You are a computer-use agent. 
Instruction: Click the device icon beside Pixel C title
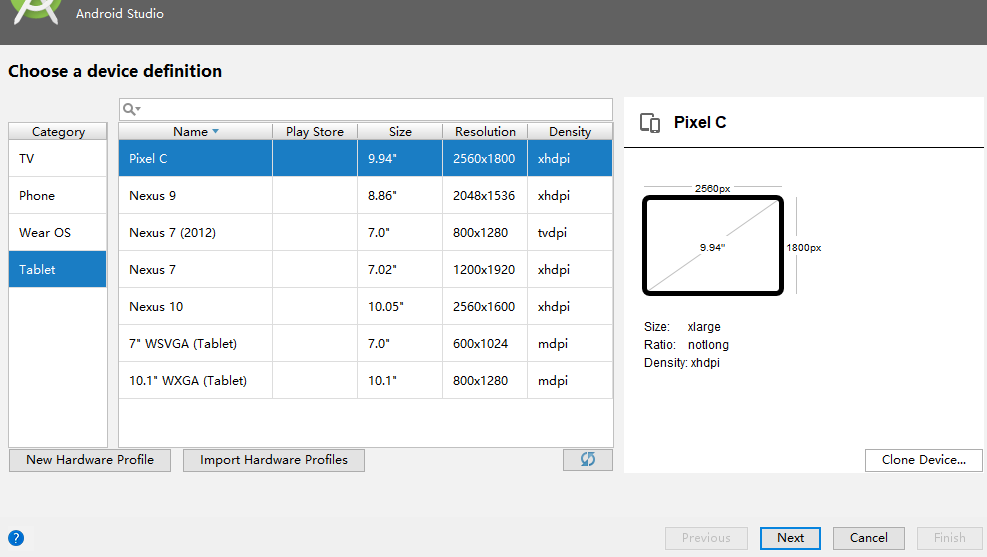click(x=650, y=123)
